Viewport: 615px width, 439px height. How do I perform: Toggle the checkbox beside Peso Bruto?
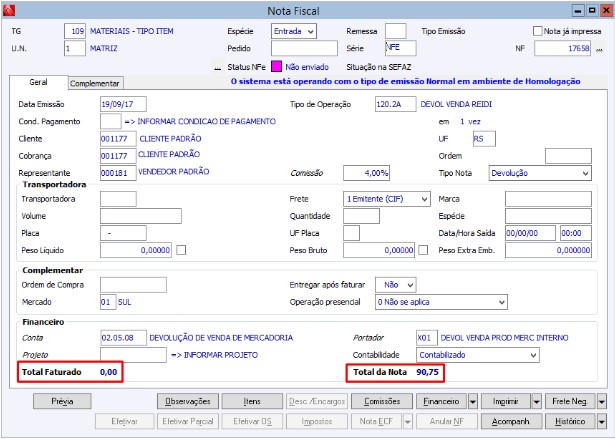coord(423,250)
